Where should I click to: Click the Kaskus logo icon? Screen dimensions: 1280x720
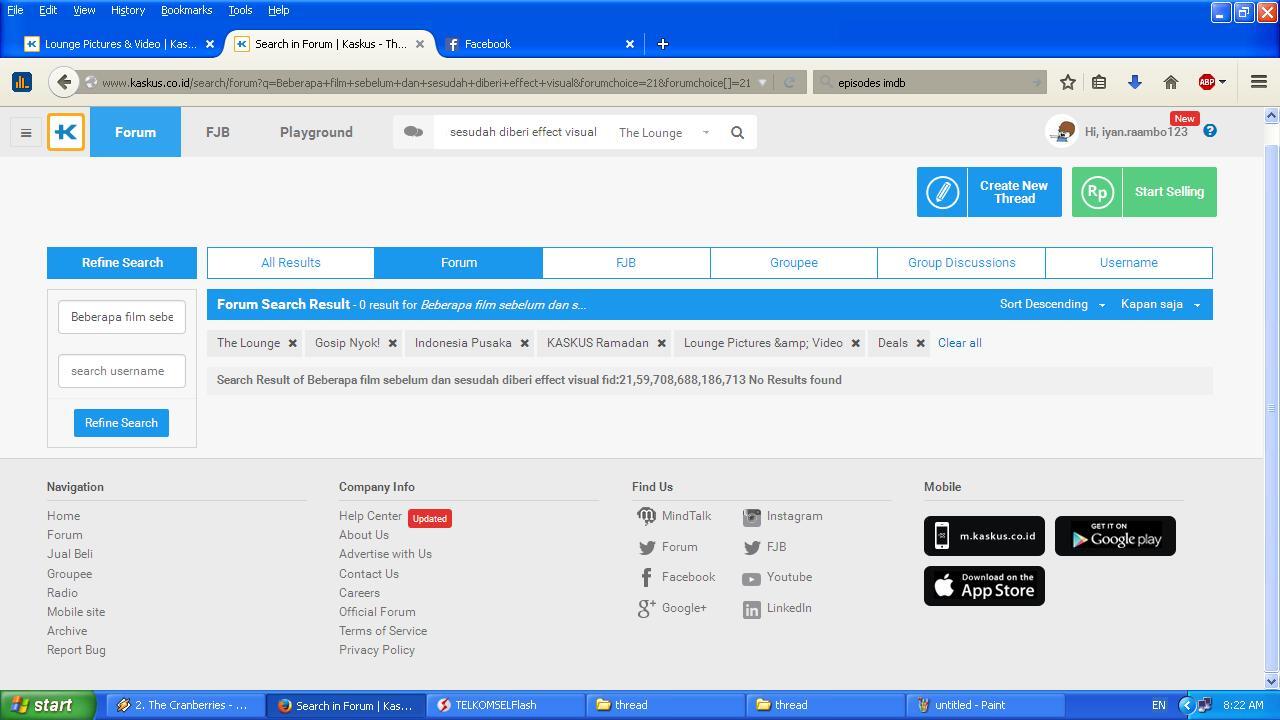pos(66,132)
